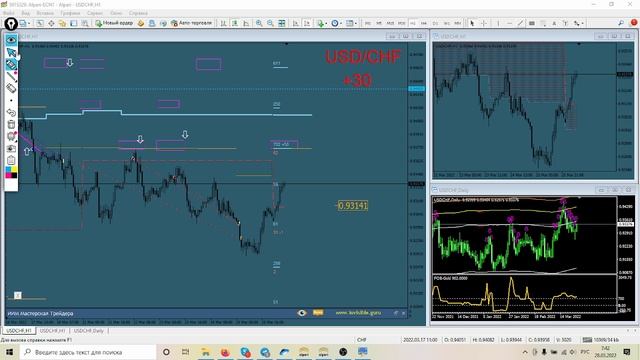The height and width of the screenshot is (360, 640).
Task: Toggle Авто-торговля button
Action: tap(191, 23)
